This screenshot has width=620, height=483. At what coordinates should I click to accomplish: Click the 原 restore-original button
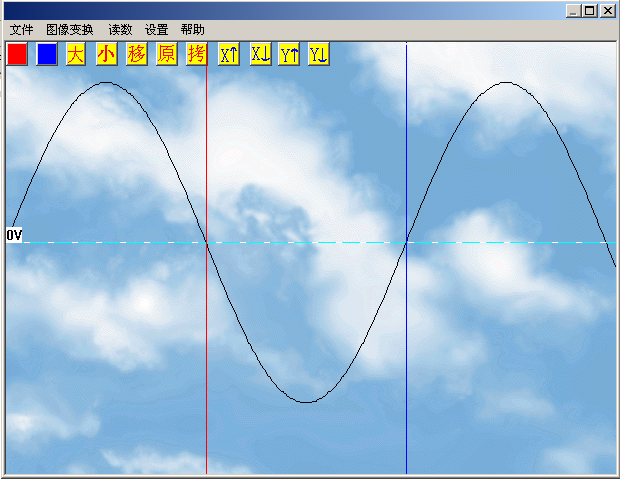[x=166, y=54]
